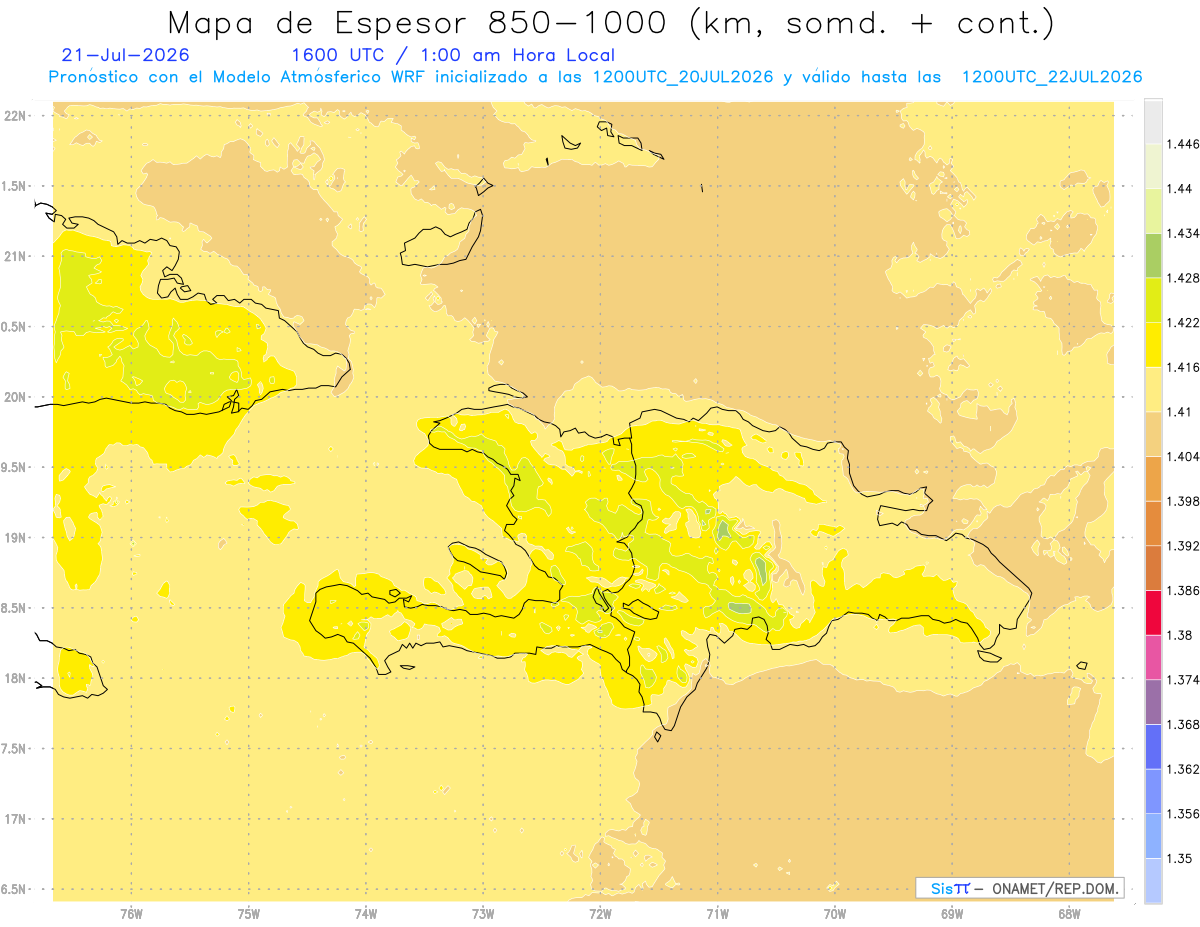The height and width of the screenshot is (927, 1200).
Task: Click the red legend swatch between 1.38 and 1.386
Action: pyautogui.click(x=1153, y=612)
